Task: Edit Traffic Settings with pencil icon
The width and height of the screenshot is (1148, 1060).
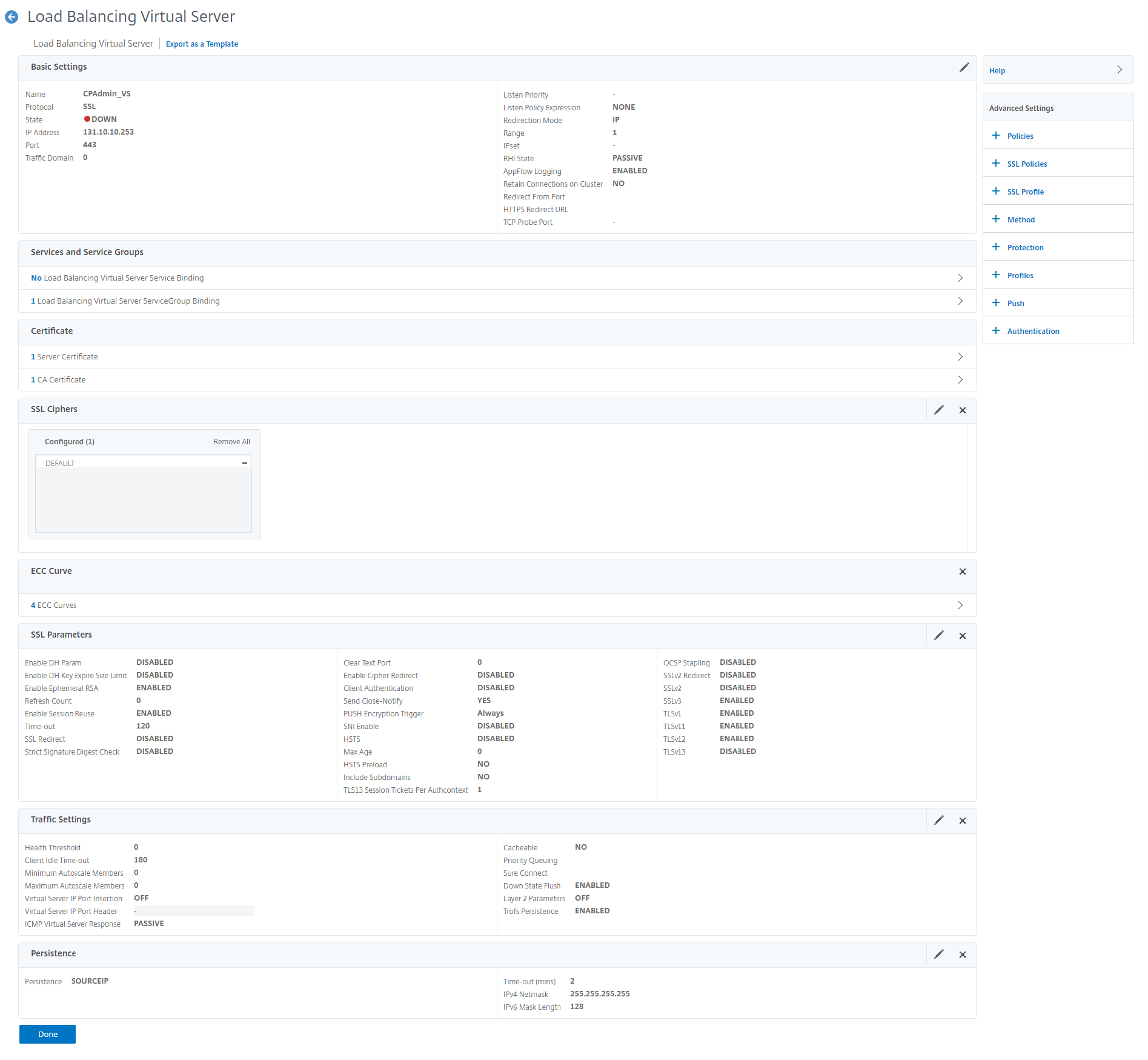Action: (x=938, y=820)
